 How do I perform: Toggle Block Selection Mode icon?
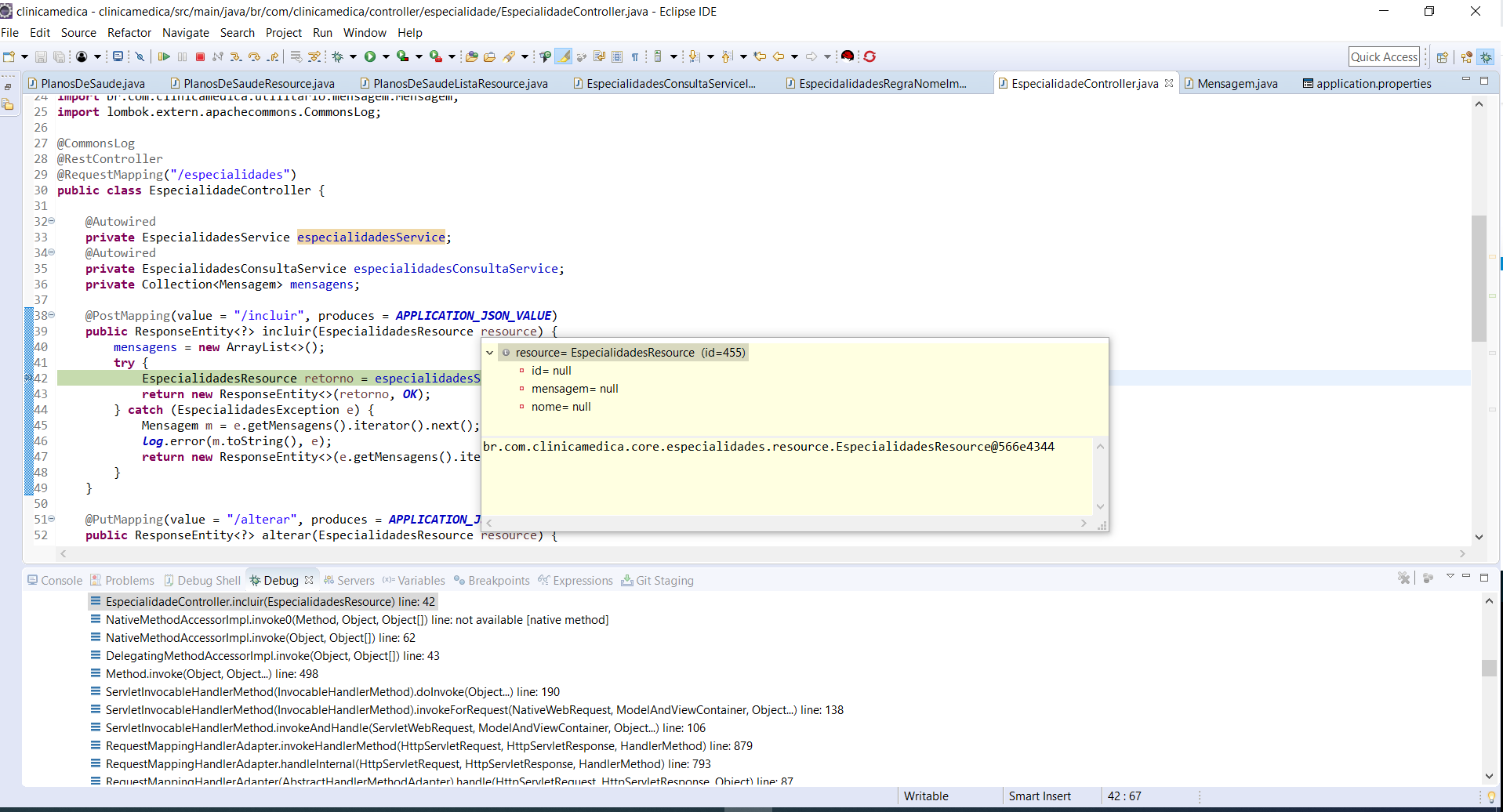617,56
